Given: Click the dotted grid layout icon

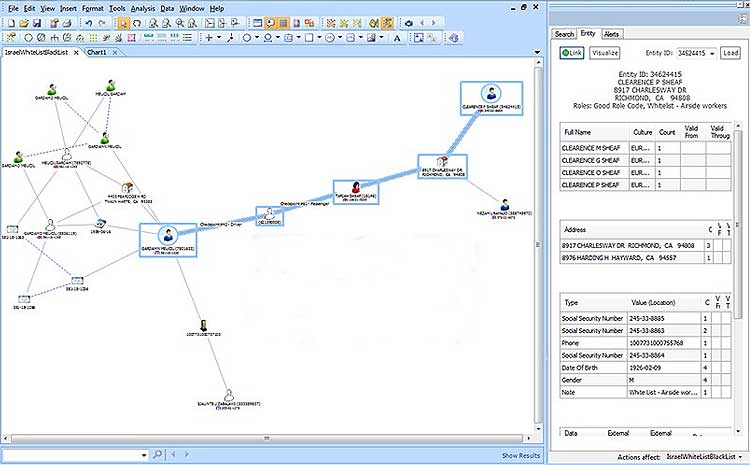Looking at the screenshot, I should (x=93, y=37).
